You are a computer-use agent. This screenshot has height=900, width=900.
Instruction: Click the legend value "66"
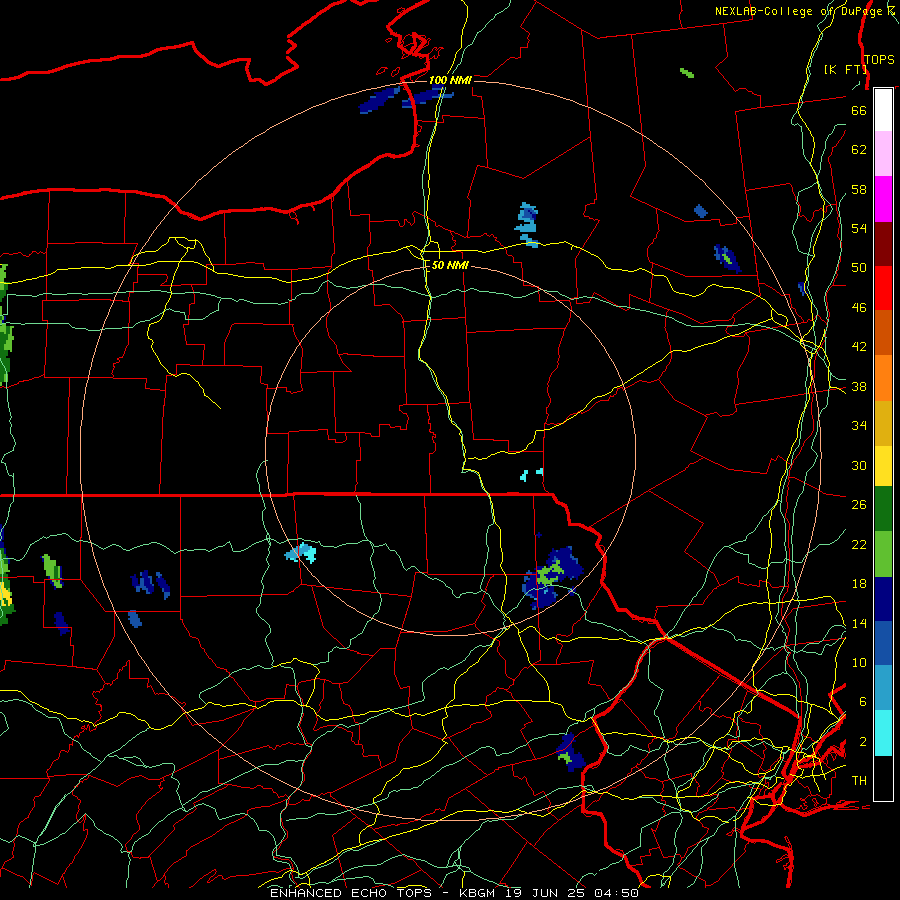[859, 111]
